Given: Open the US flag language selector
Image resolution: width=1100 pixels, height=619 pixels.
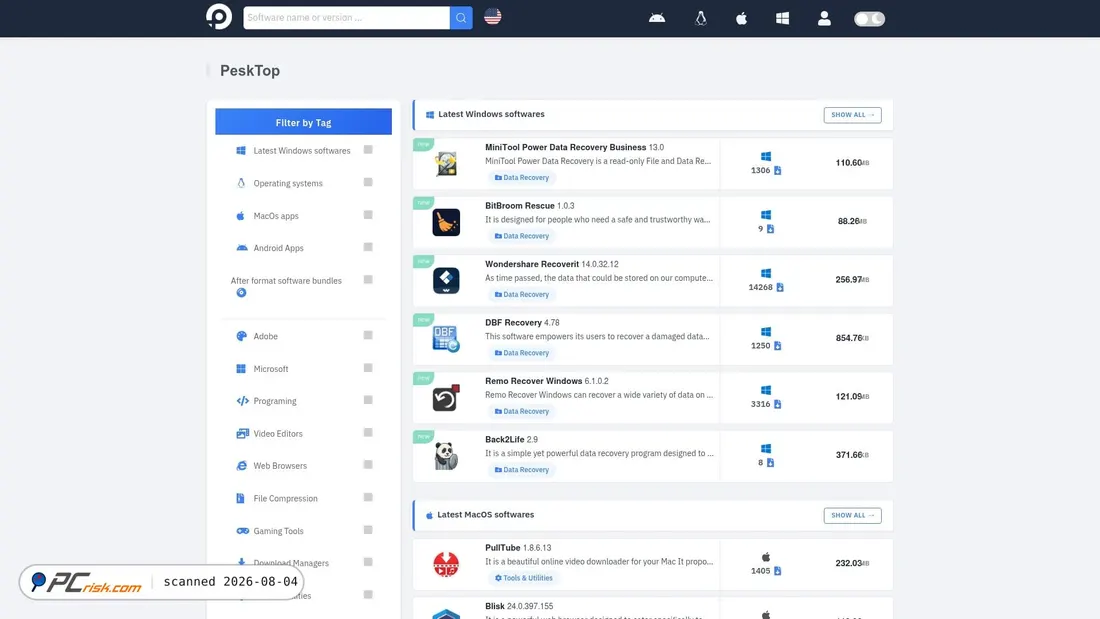Looking at the screenshot, I should [492, 17].
